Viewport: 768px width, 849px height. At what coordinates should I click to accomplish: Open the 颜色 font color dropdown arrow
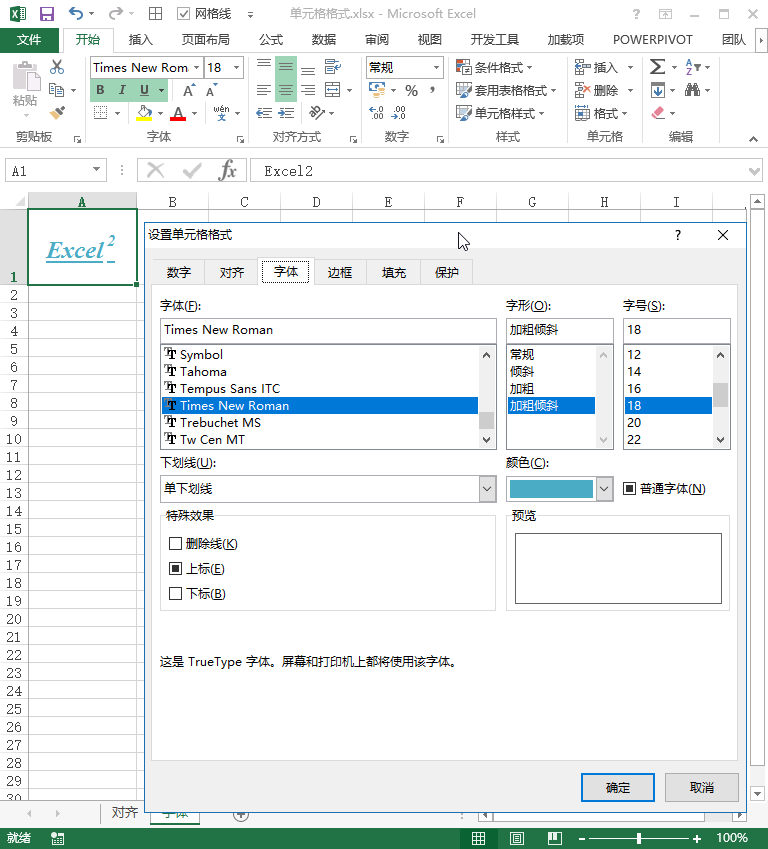coord(604,489)
